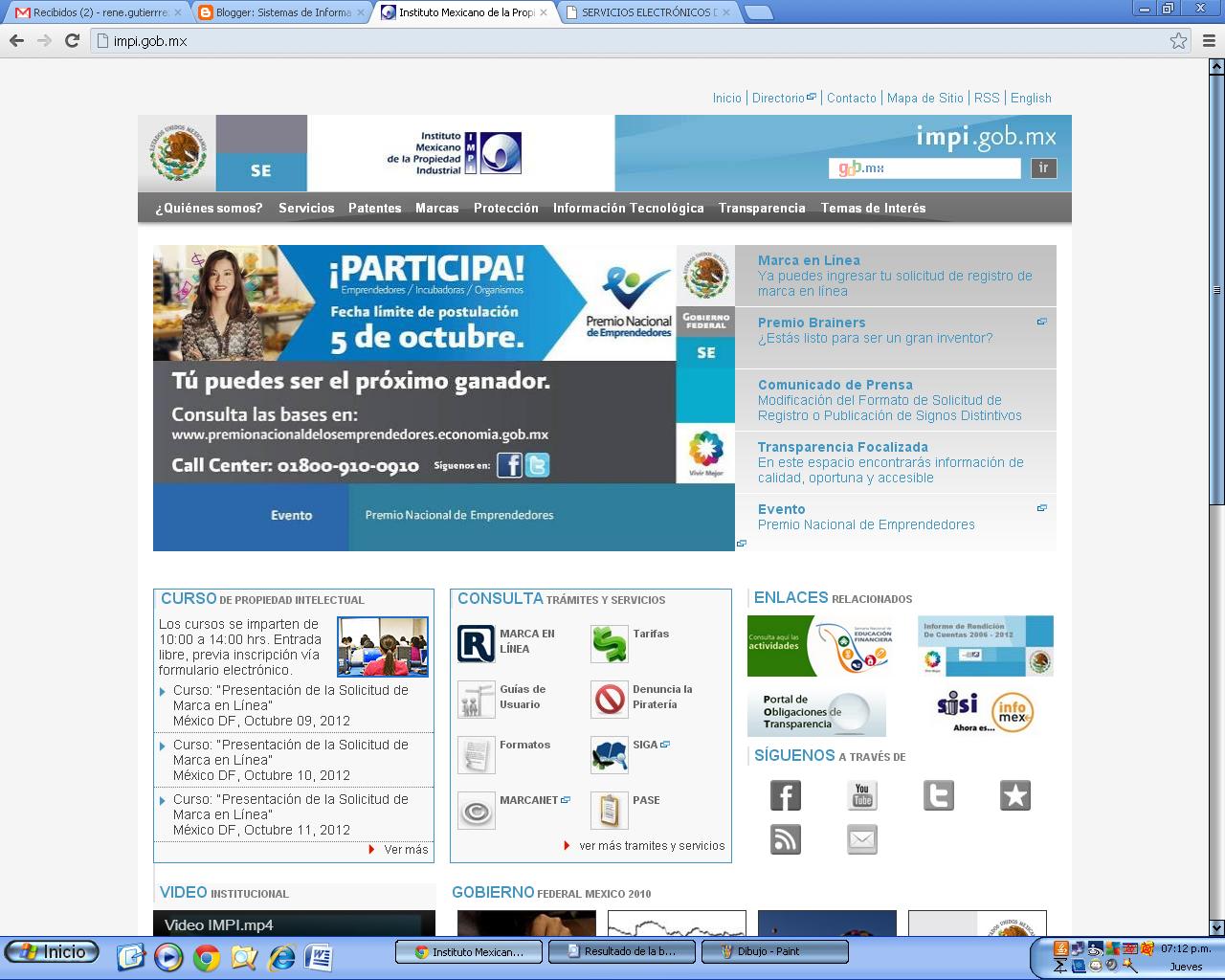This screenshot has width=1225, height=980.
Task: Click 'Ver más' under the courses list
Action: click(x=406, y=850)
